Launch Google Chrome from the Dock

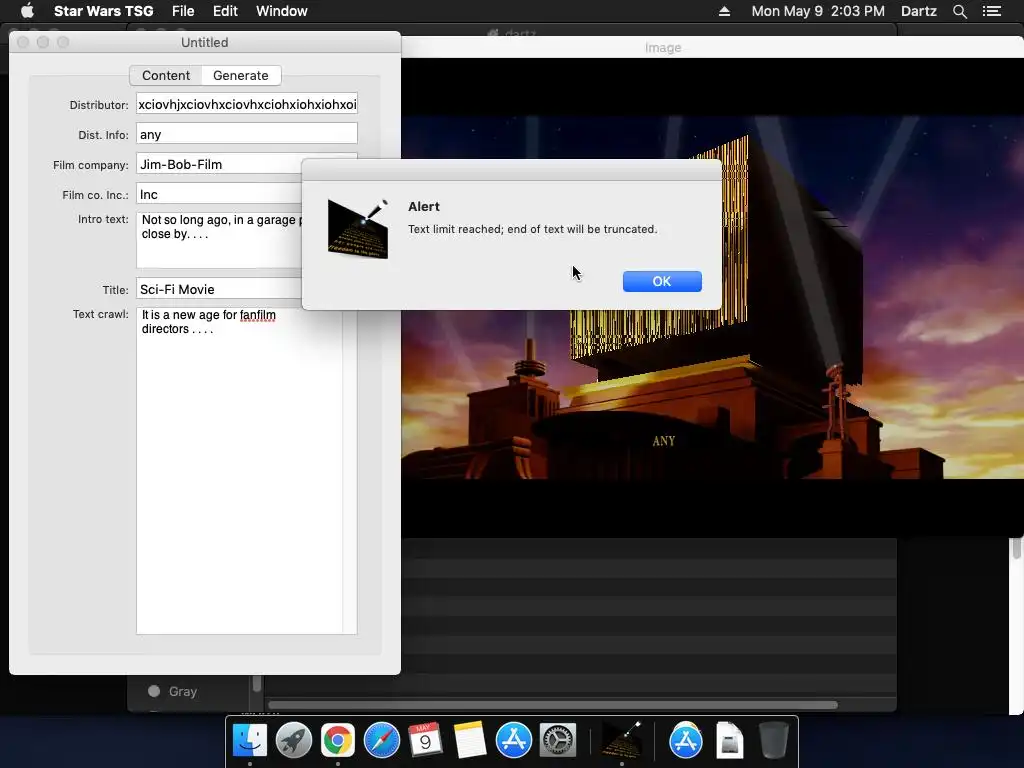tap(337, 741)
